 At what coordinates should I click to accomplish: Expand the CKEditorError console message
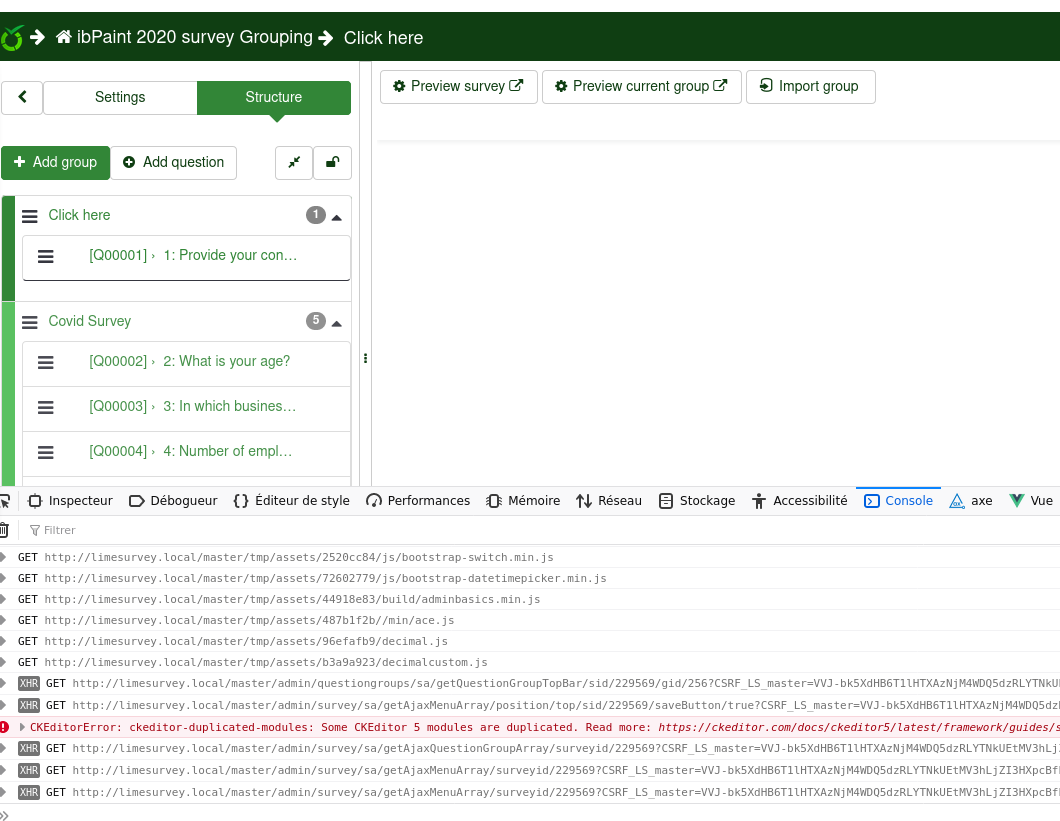pos(22,727)
